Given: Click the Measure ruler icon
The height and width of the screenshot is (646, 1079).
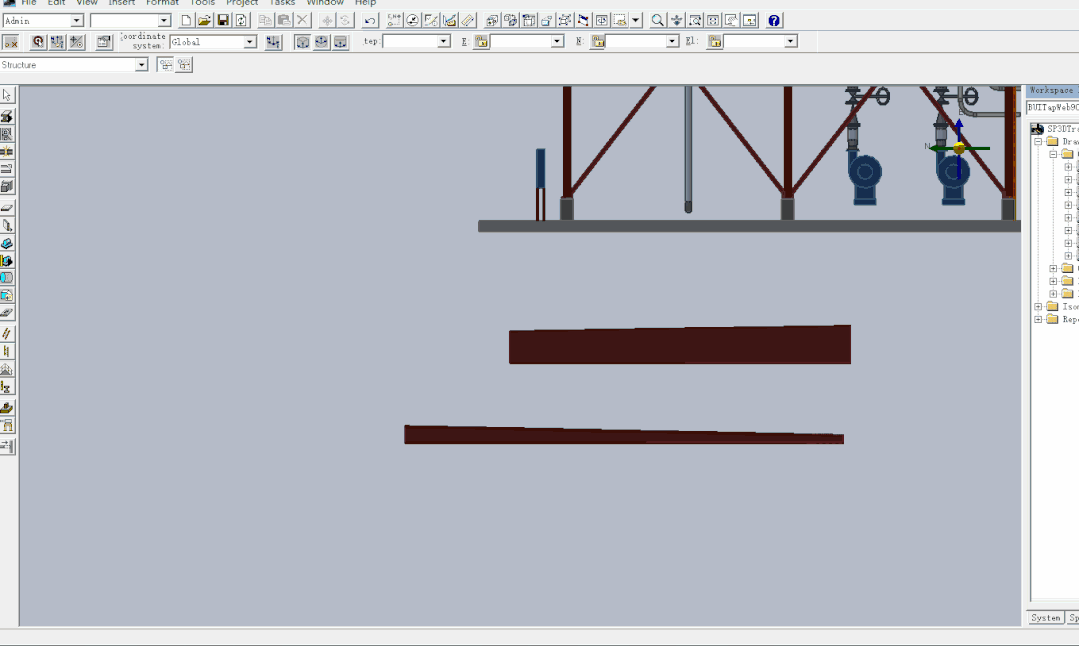Looking at the screenshot, I should point(468,21).
